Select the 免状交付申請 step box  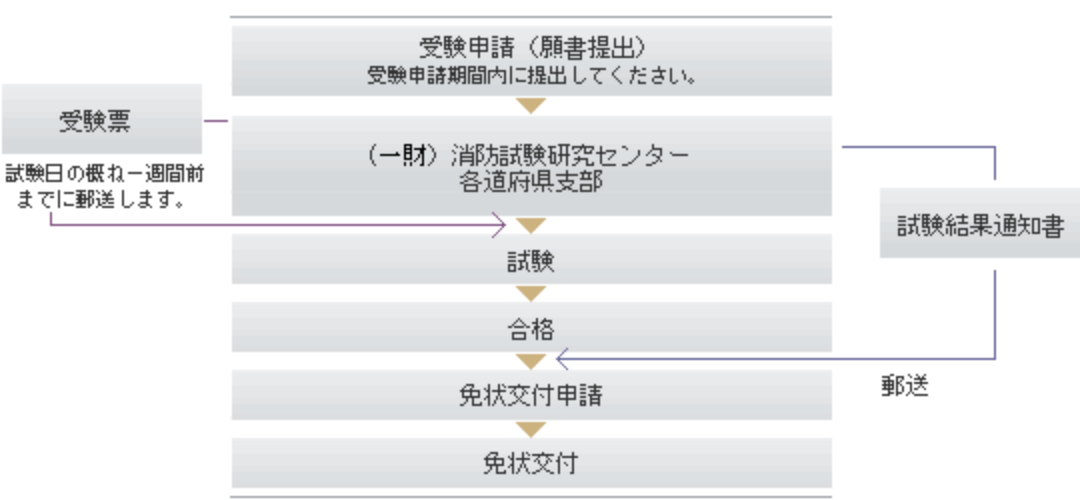531,395
